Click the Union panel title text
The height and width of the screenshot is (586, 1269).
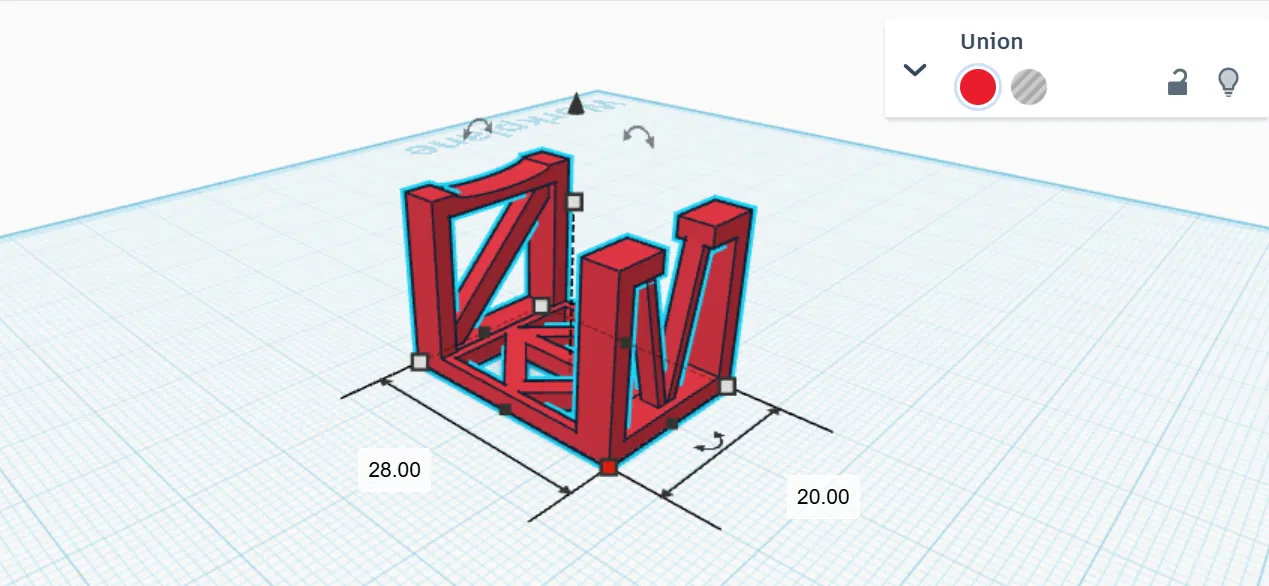pos(992,42)
